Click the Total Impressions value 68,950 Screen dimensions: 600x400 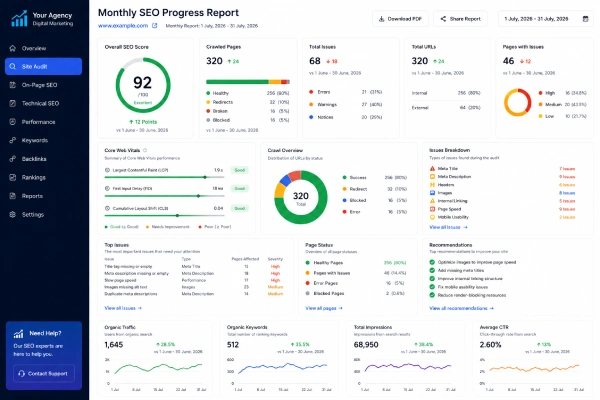[x=366, y=345]
